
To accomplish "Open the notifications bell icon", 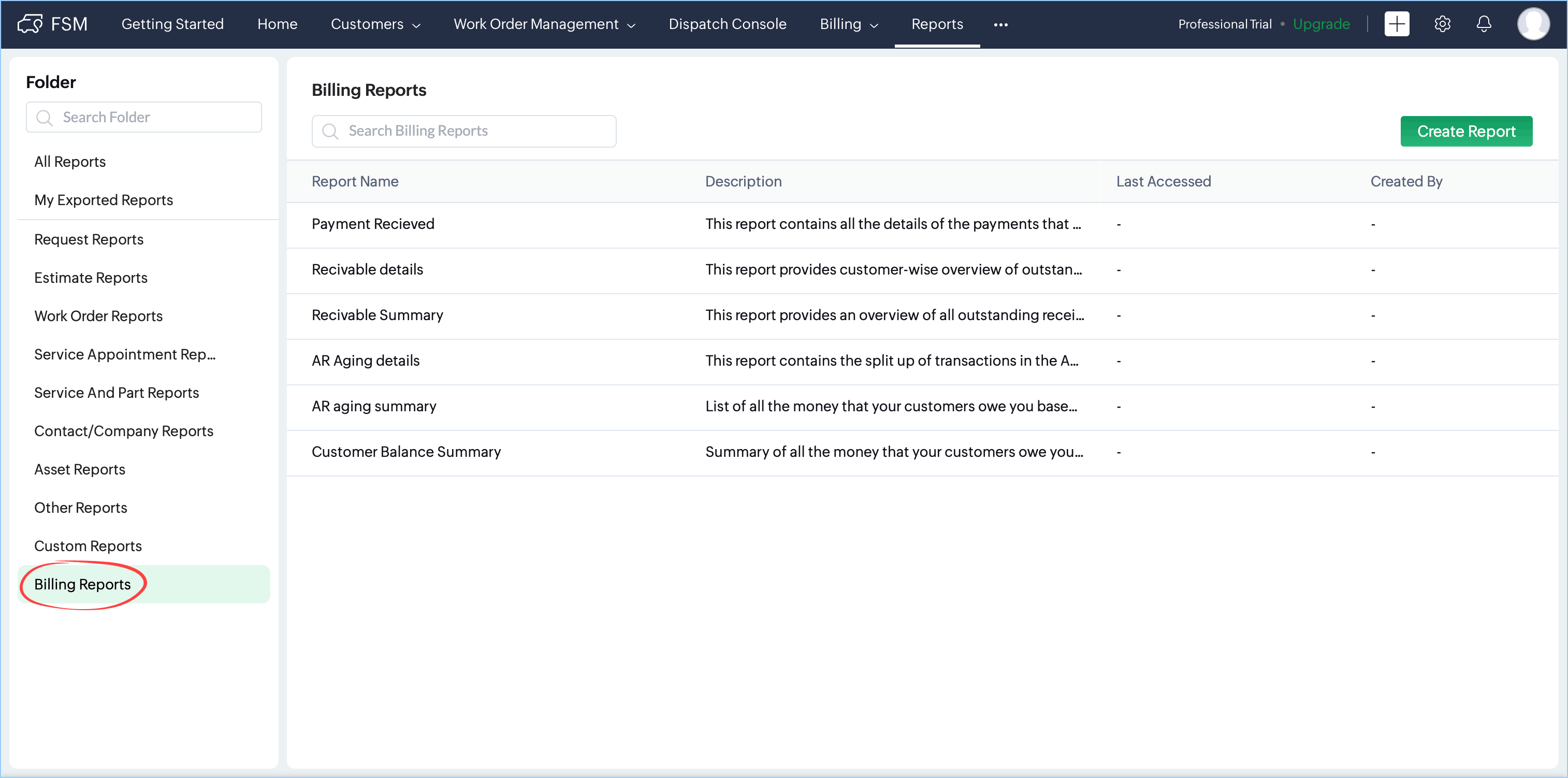I will coord(1484,24).
